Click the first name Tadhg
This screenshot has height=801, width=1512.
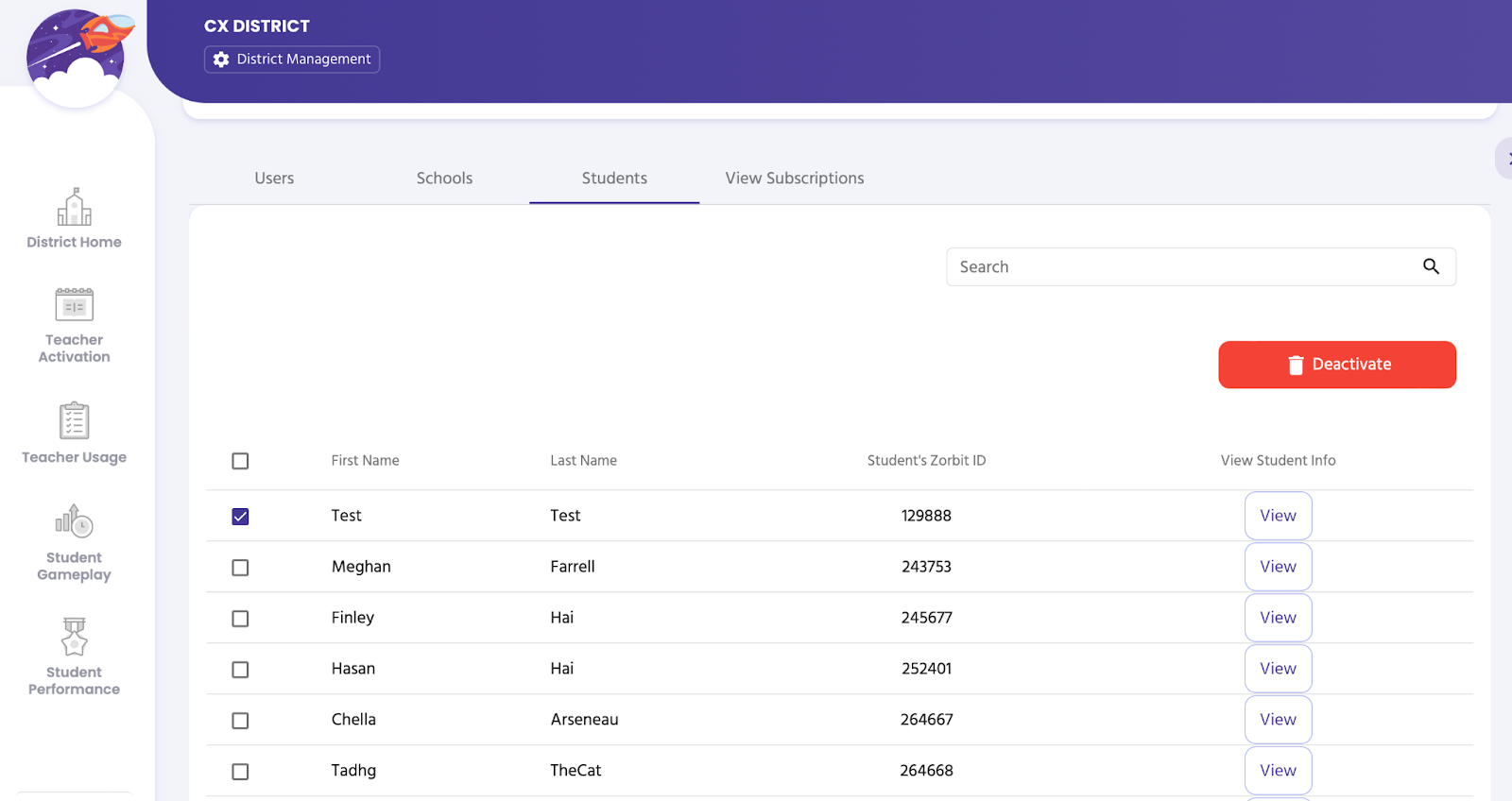click(353, 771)
